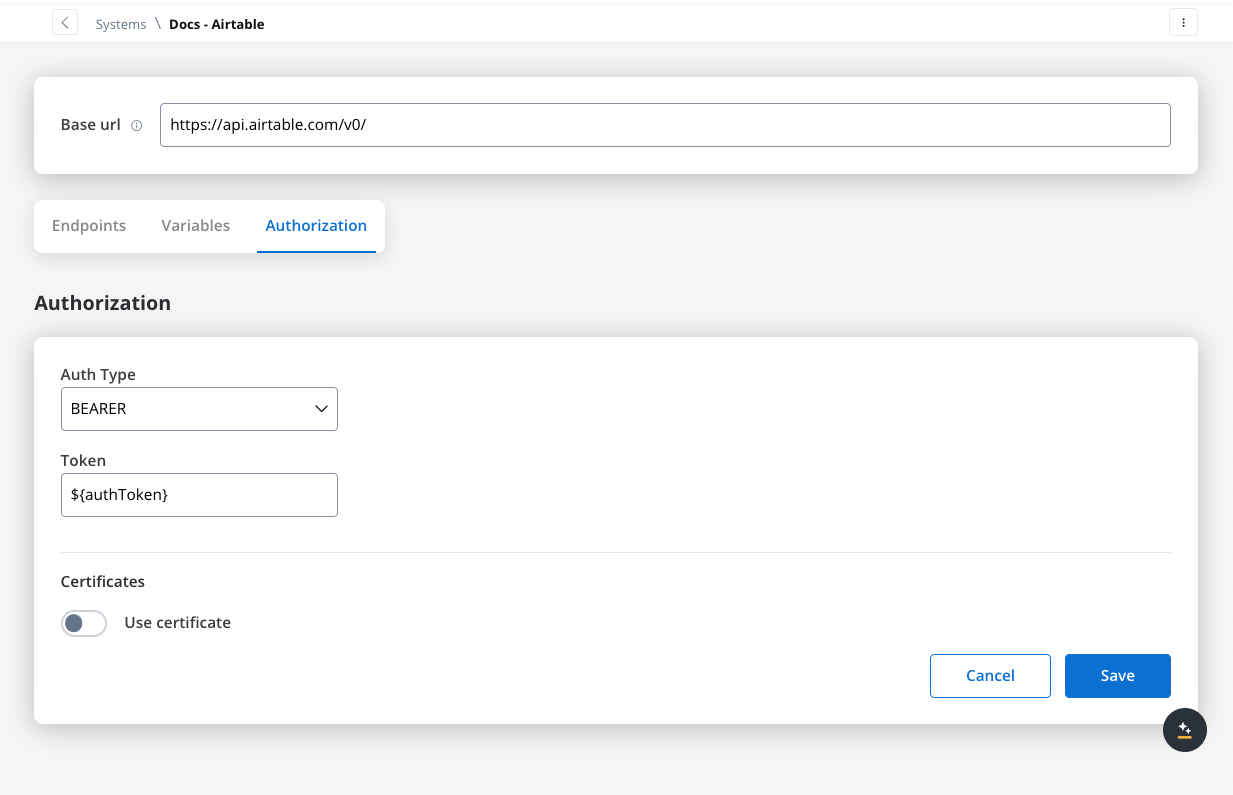This screenshot has height=795, width=1233.
Task: Click the Token field label
Action: [x=83, y=461]
